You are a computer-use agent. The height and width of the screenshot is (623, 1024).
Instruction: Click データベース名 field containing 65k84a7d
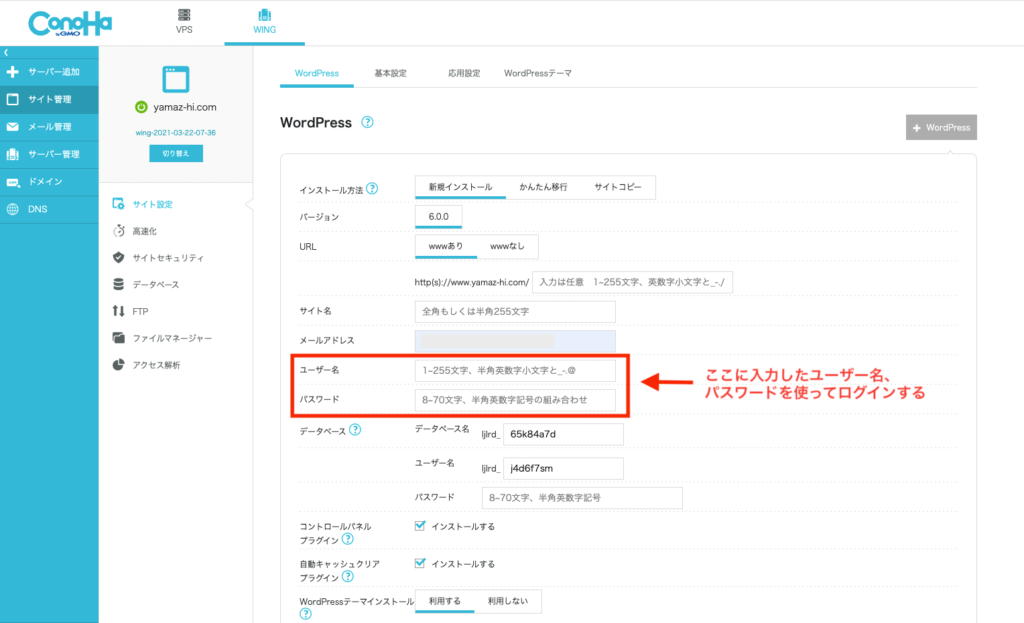click(x=563, y=434)
